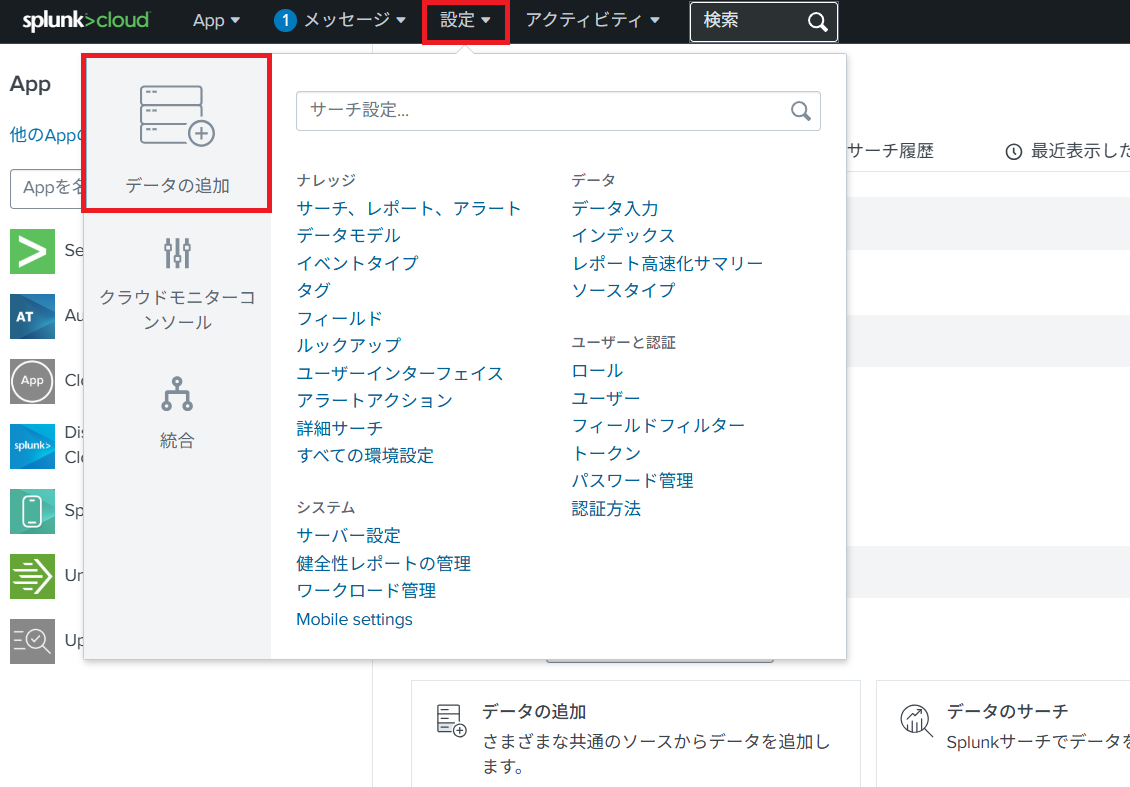Select ユーザー under ユーザーと認証
The image size is (1130, 787).
point(606,398)
